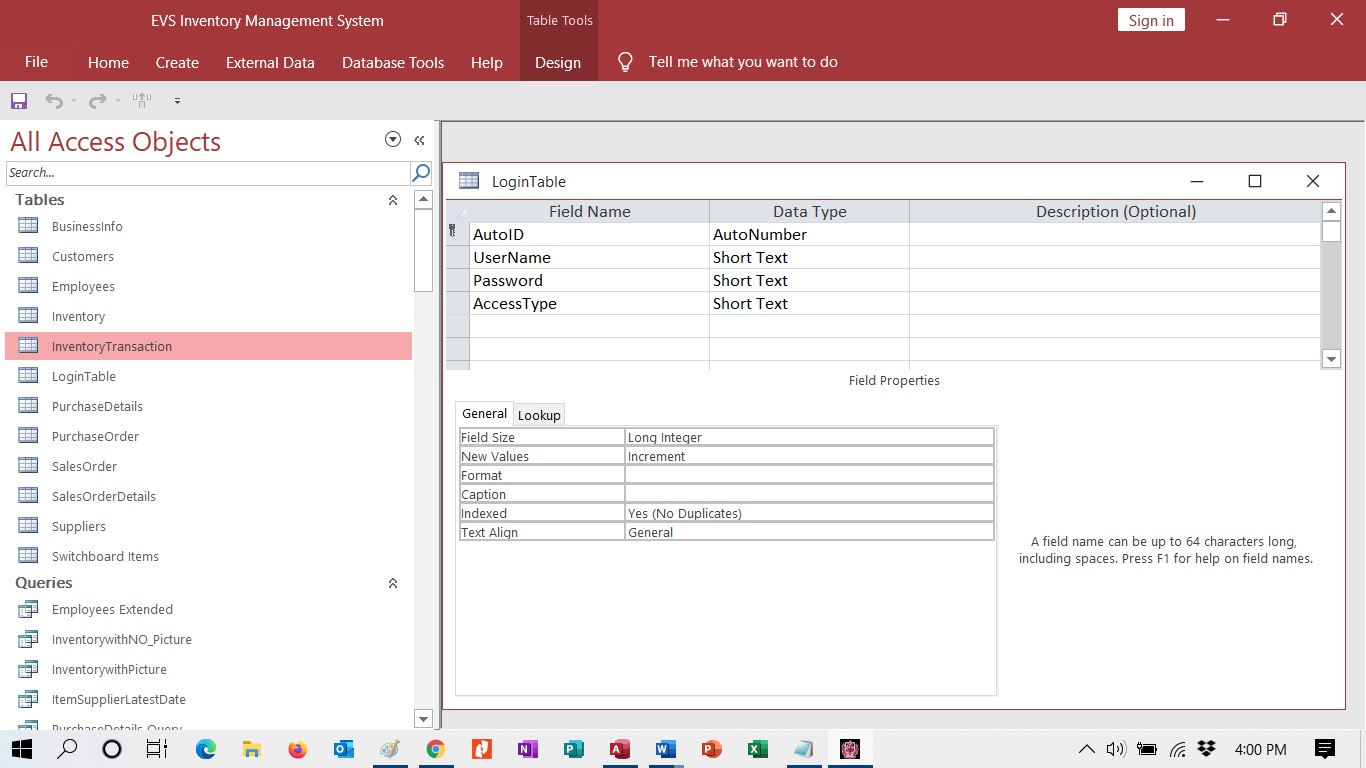Click the Undo arrow icon
The width and height of the screenshot is (1366, 768).
click(53, 101)
